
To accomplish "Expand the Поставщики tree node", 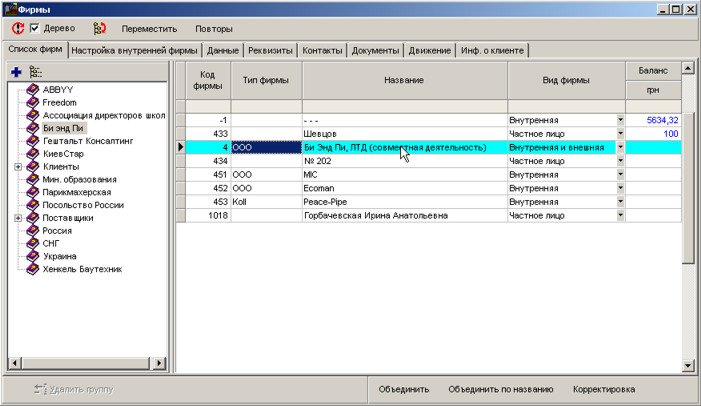I will click(18, 217).
